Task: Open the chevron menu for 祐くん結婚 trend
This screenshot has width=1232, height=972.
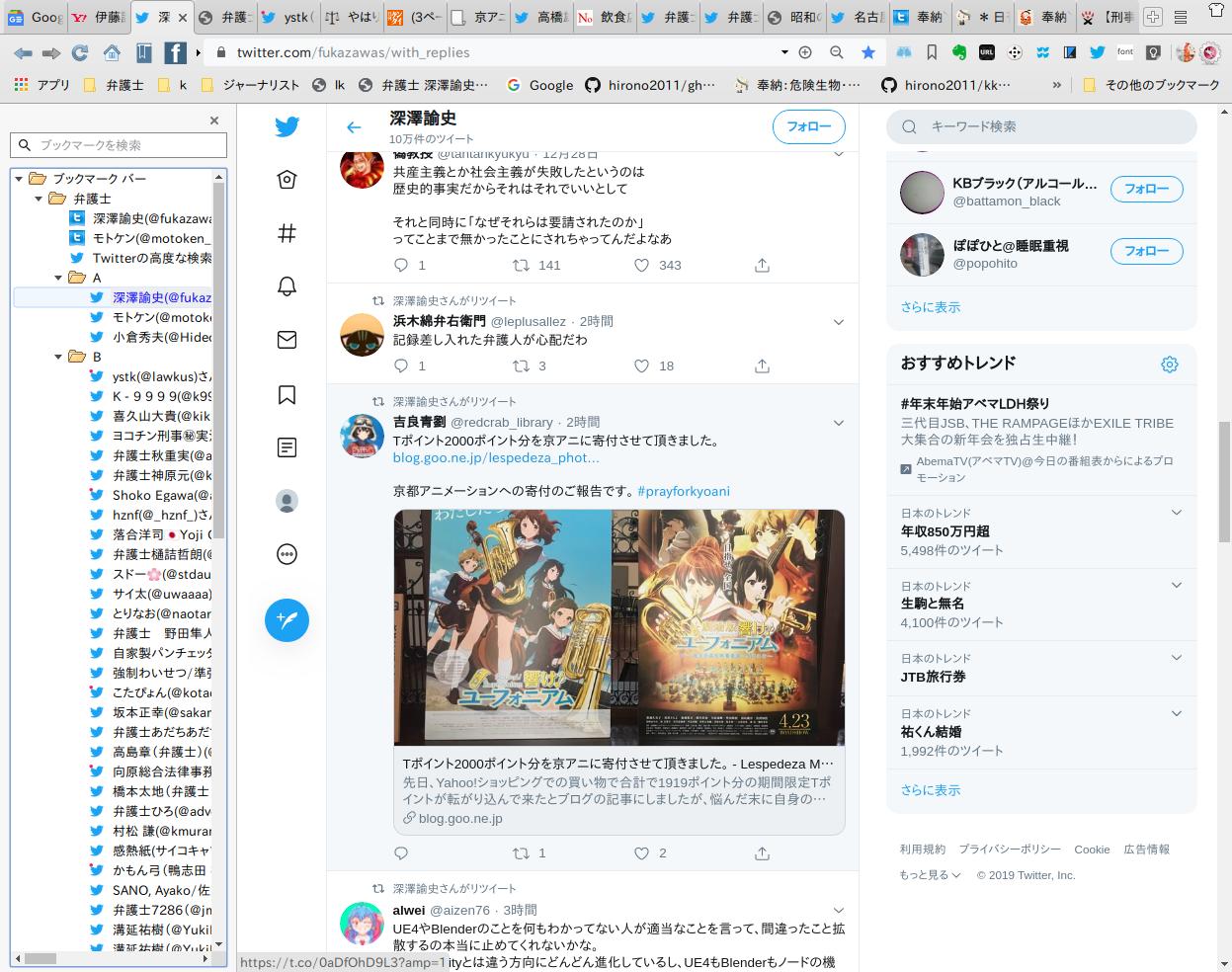Action: click(1176, 713)
